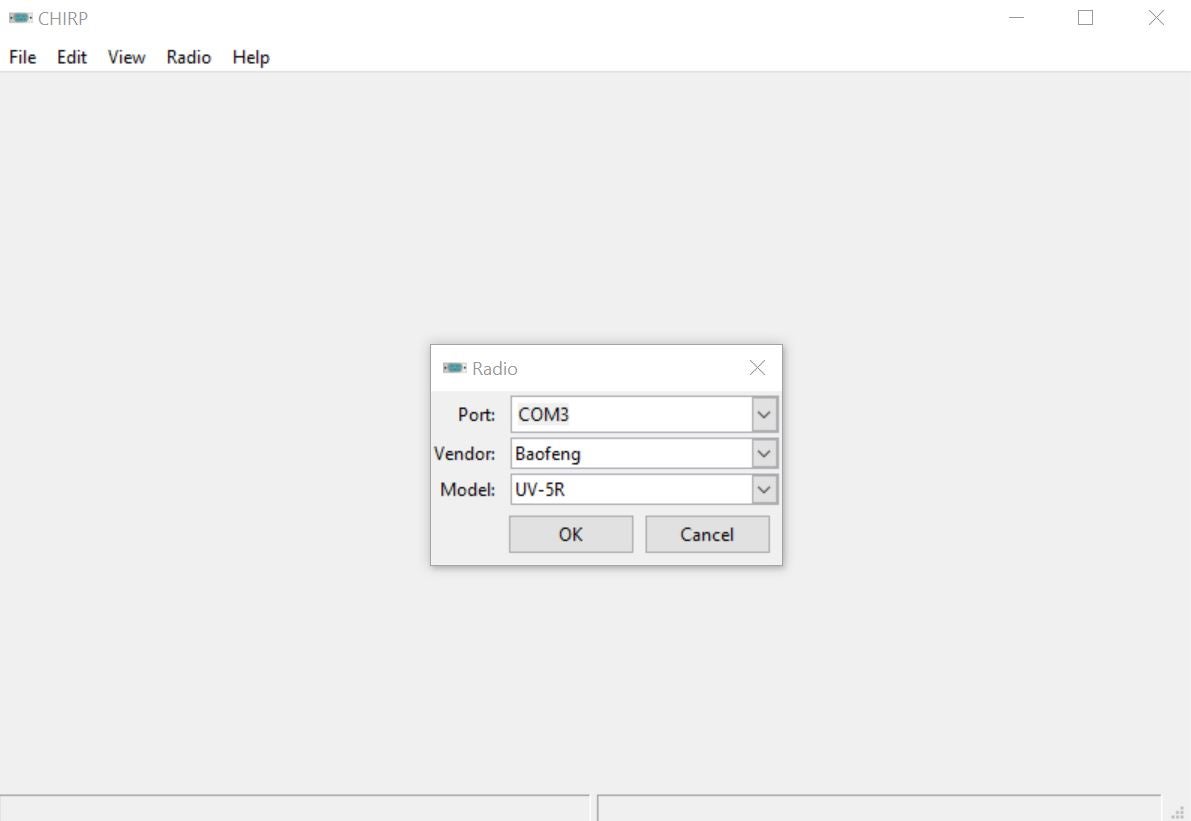Image resolution: width=1191 pixels, height=821 pixels.
Task: Open the Edit menu
Action: [x=72, y=57]
